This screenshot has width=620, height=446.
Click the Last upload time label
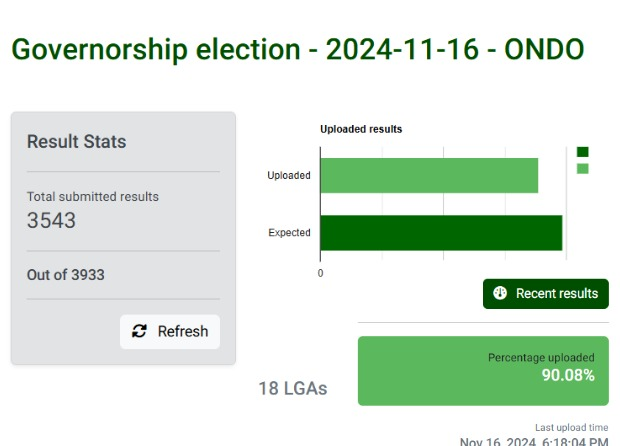coord(572,427)
